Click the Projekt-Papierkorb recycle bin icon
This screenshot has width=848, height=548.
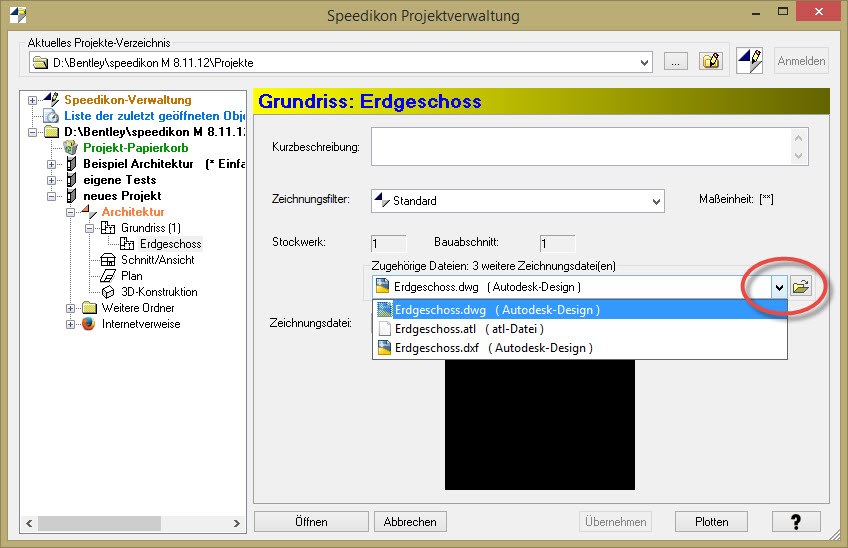coord(70,148)
